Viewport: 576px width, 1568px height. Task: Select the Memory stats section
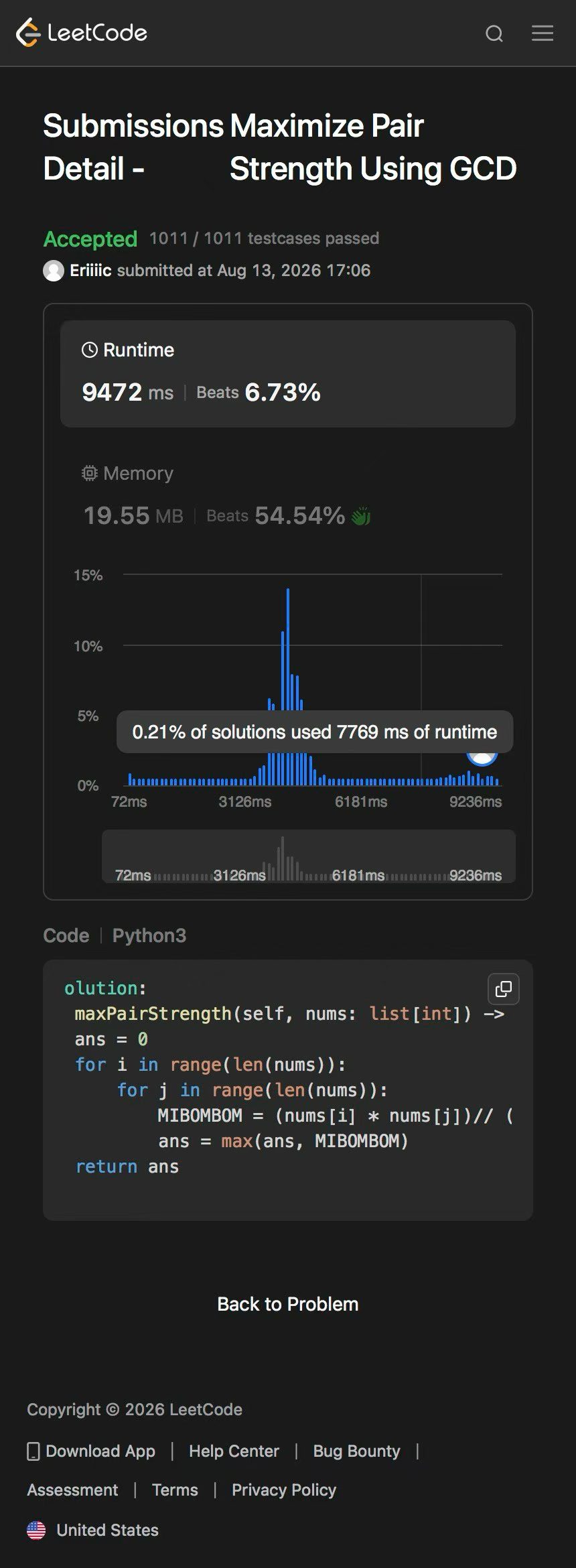(x=288, y=496)
